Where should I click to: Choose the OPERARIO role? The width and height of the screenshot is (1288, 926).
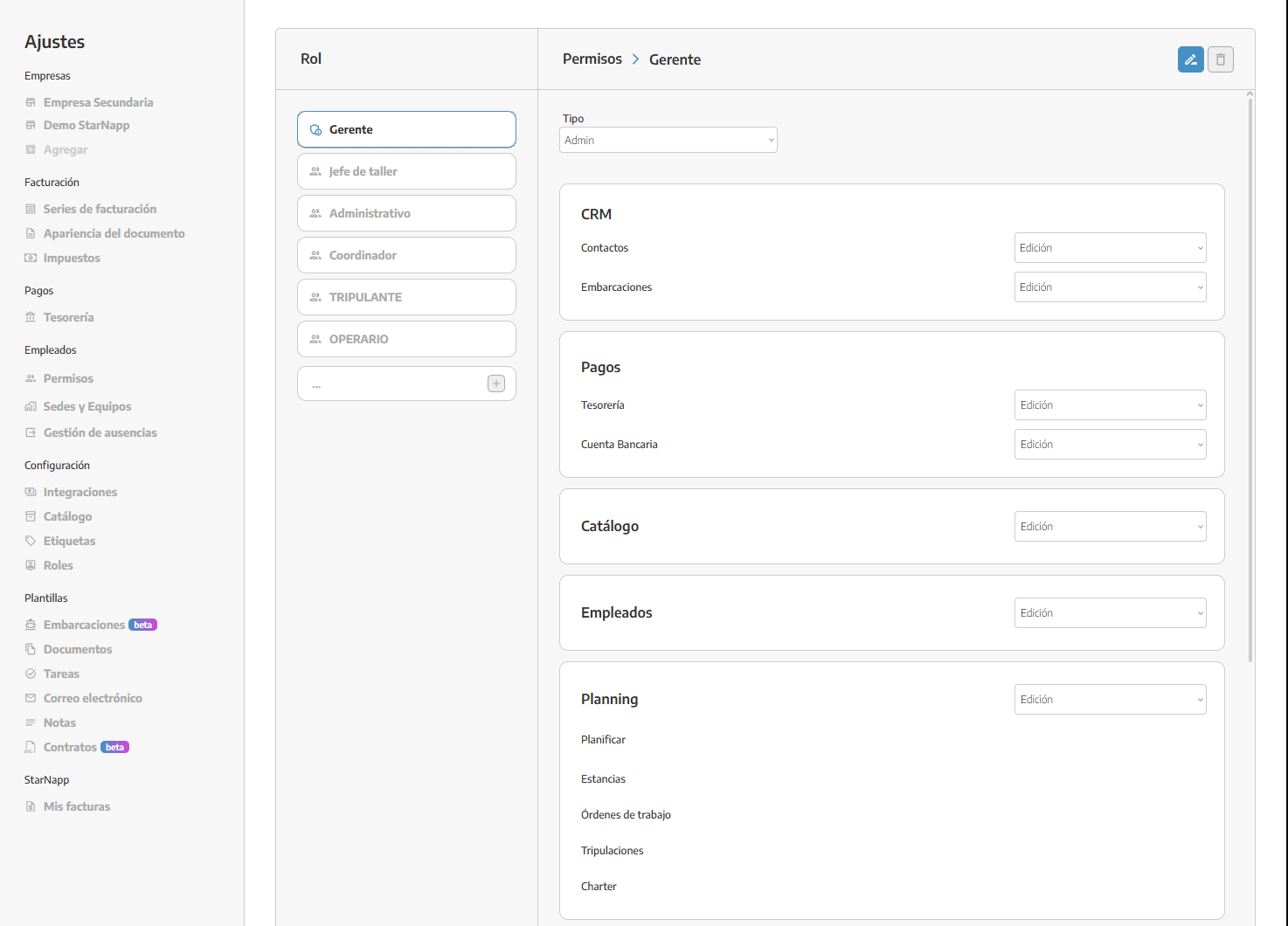[x=406, y=339]
